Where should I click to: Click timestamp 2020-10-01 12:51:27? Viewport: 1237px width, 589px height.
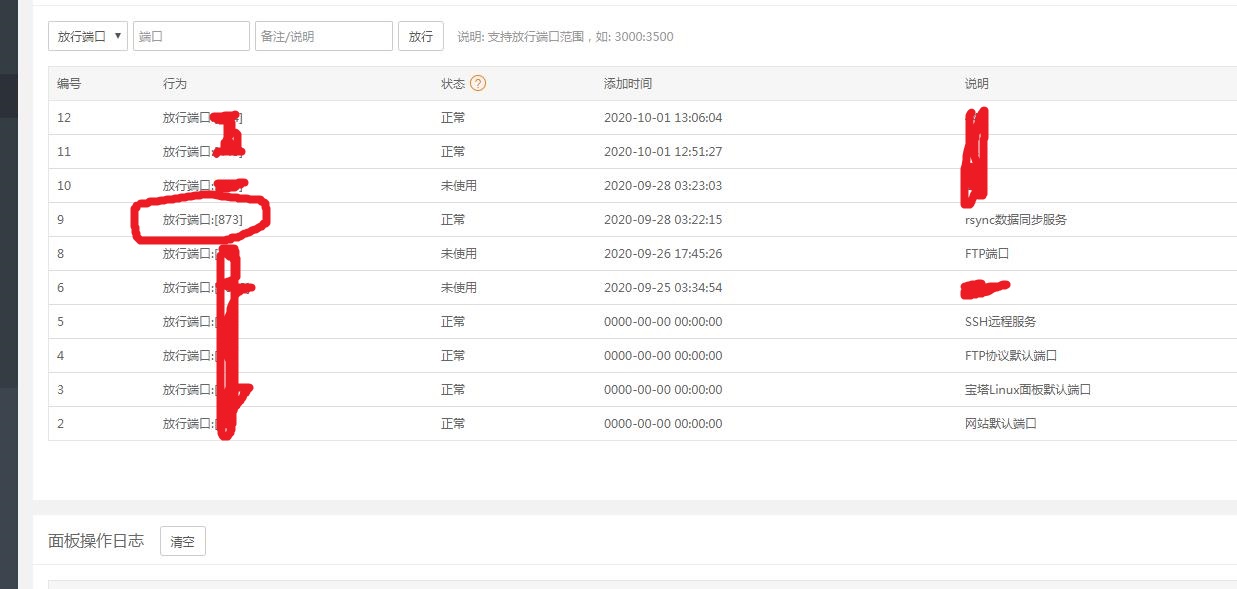(x=663, y=151)
